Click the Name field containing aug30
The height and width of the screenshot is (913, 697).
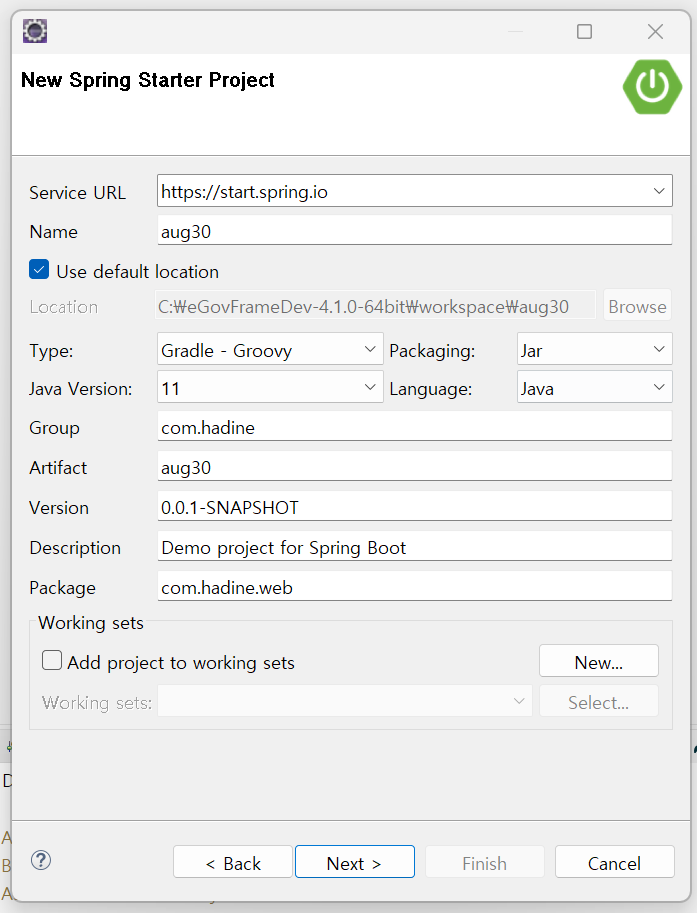pos(415,231)
